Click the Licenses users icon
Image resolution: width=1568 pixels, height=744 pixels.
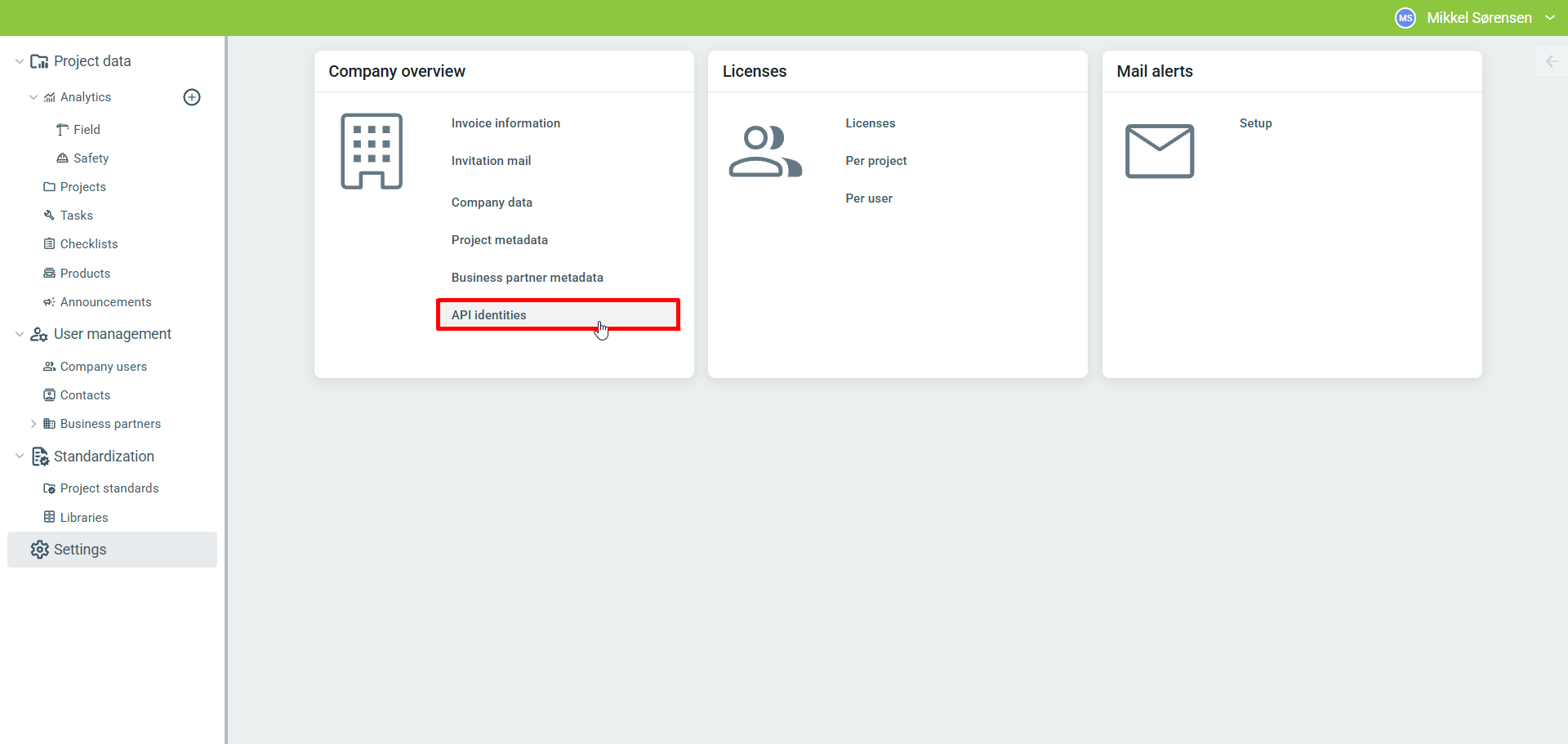click(765, 151)
